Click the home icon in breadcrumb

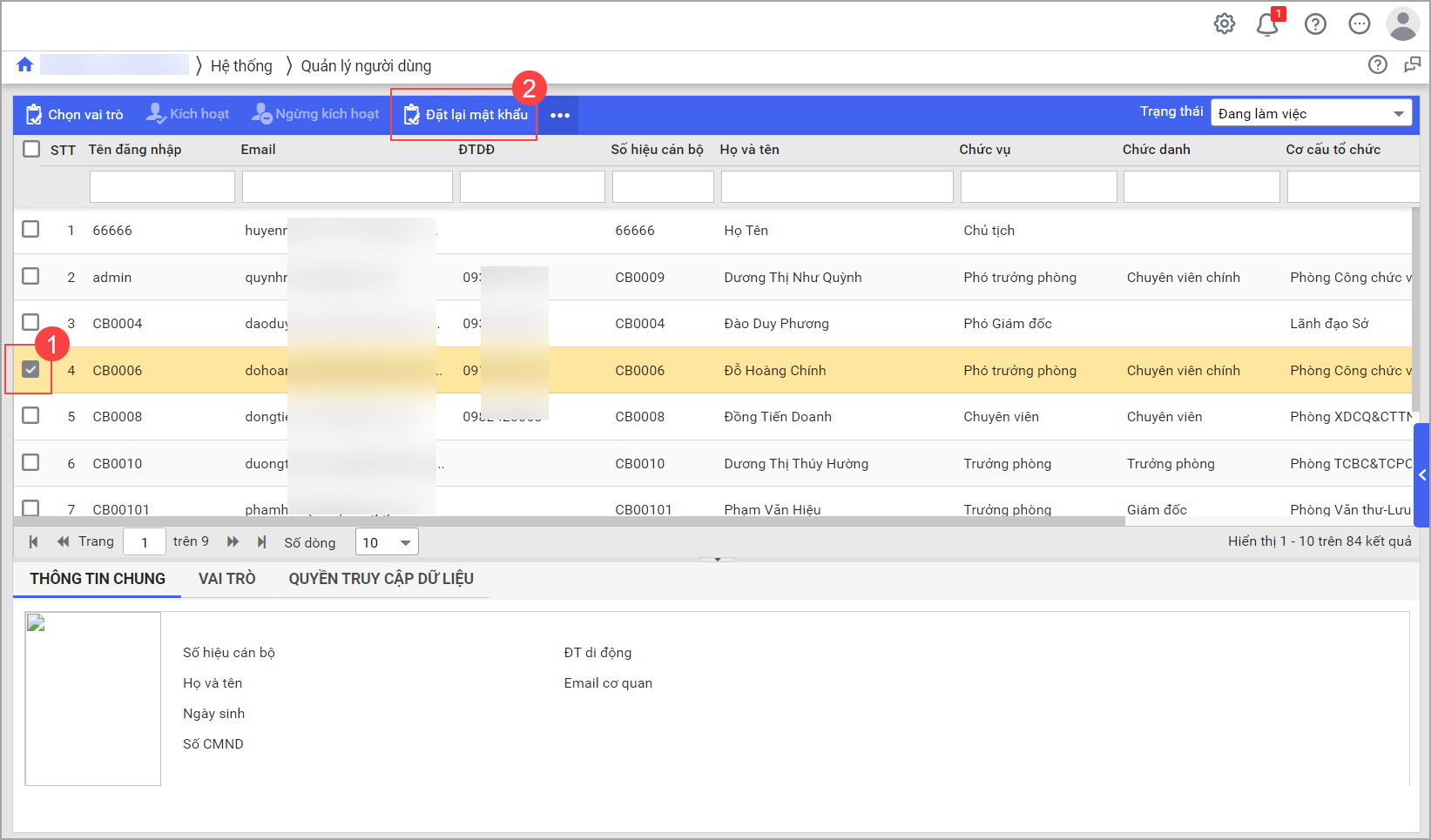click(x=24, y=65)
